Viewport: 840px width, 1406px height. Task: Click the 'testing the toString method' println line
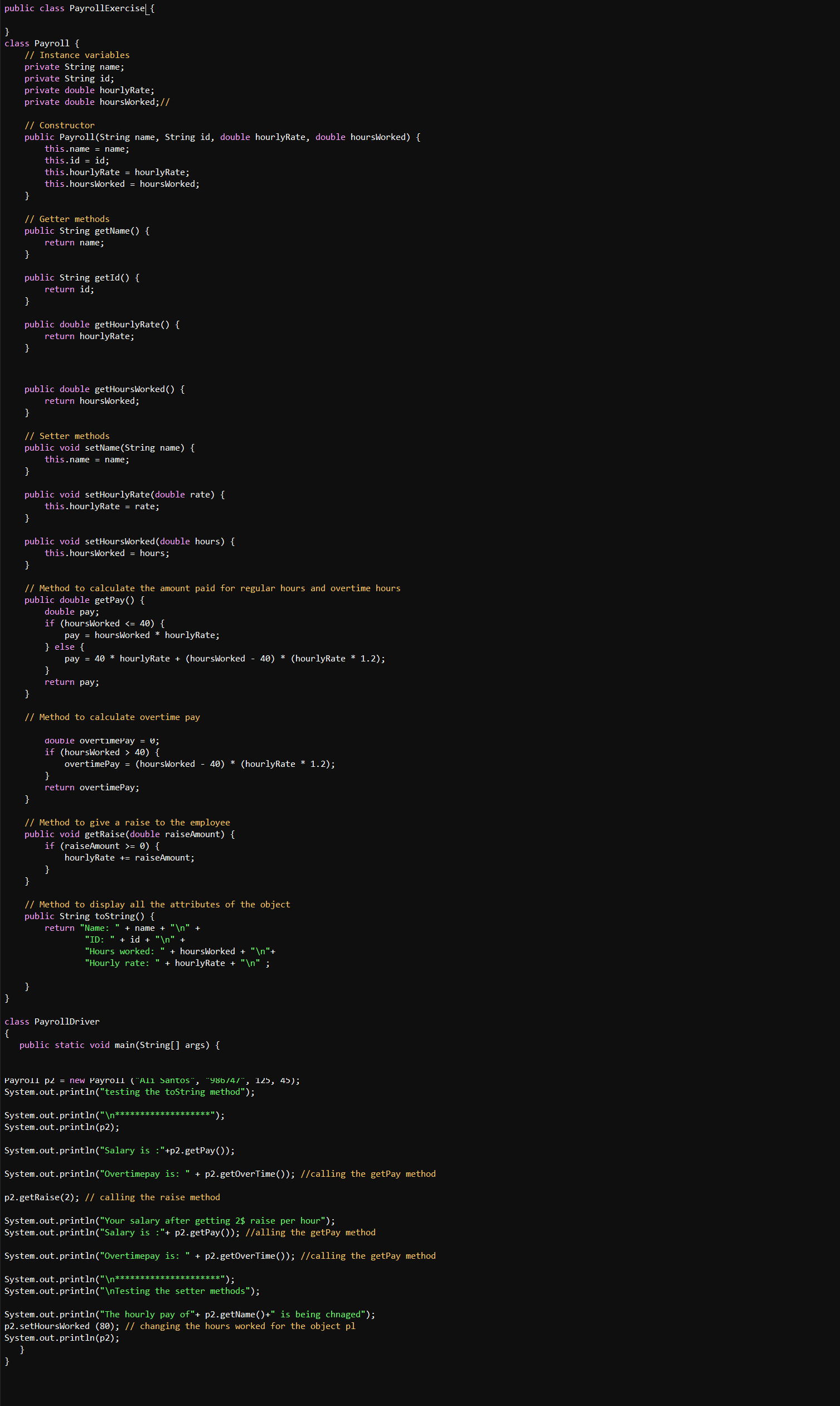tap(130, 1093)
